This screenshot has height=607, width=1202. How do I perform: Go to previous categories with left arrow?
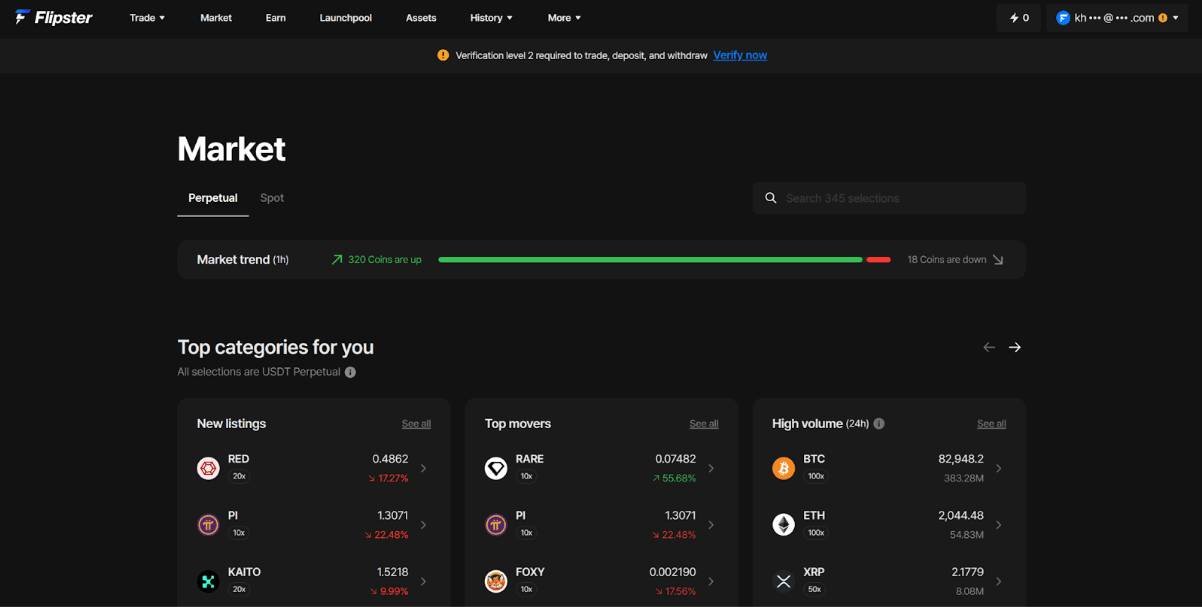point(989,347)
